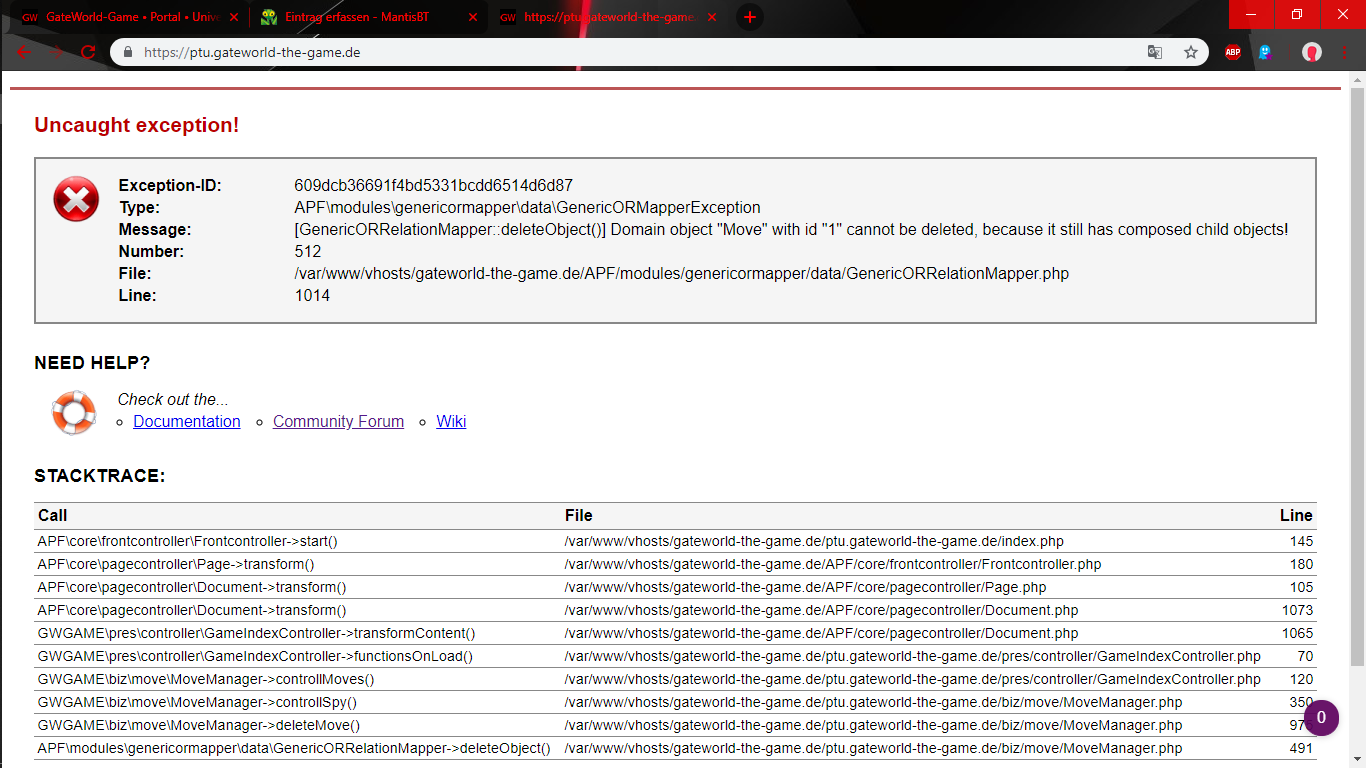Click the Exception-ID value 609dcb36691f4bd5331bcdd6514d6d87

point(433,185)
